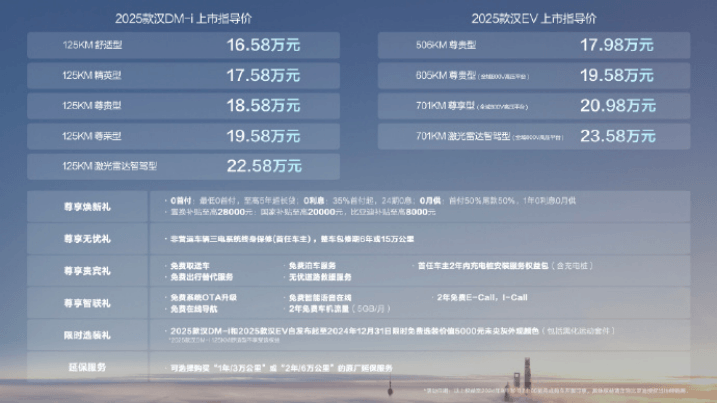Click the "延保服务" label
Image resolution: width=717 pixels, height=404 pixels.
[x=87, y=367]
